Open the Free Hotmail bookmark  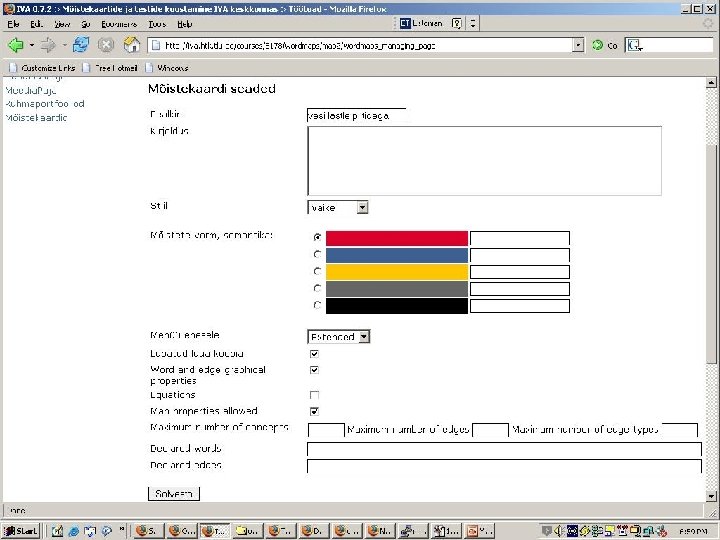coord(110,68)
